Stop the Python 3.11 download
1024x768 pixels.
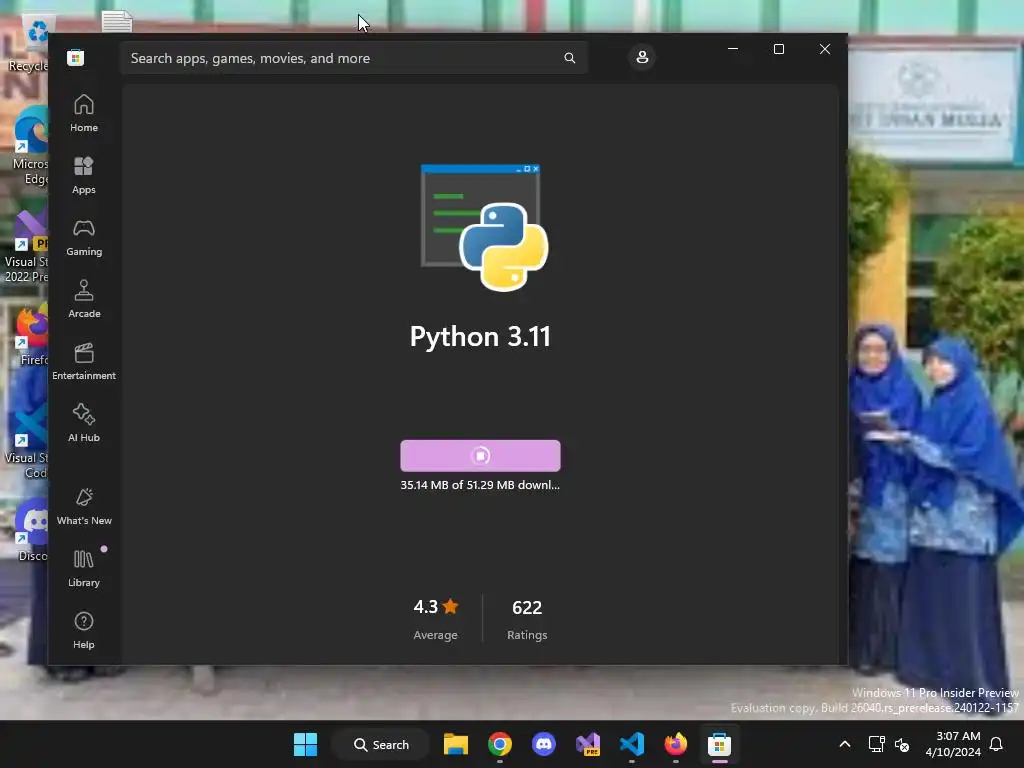click(x=480, y=455)
